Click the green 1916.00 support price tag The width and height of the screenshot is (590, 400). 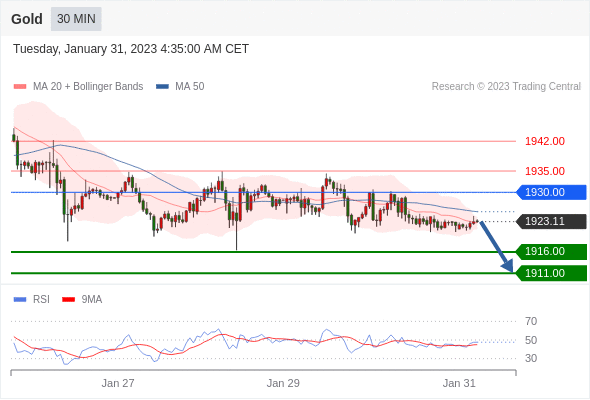click(551, 251)
